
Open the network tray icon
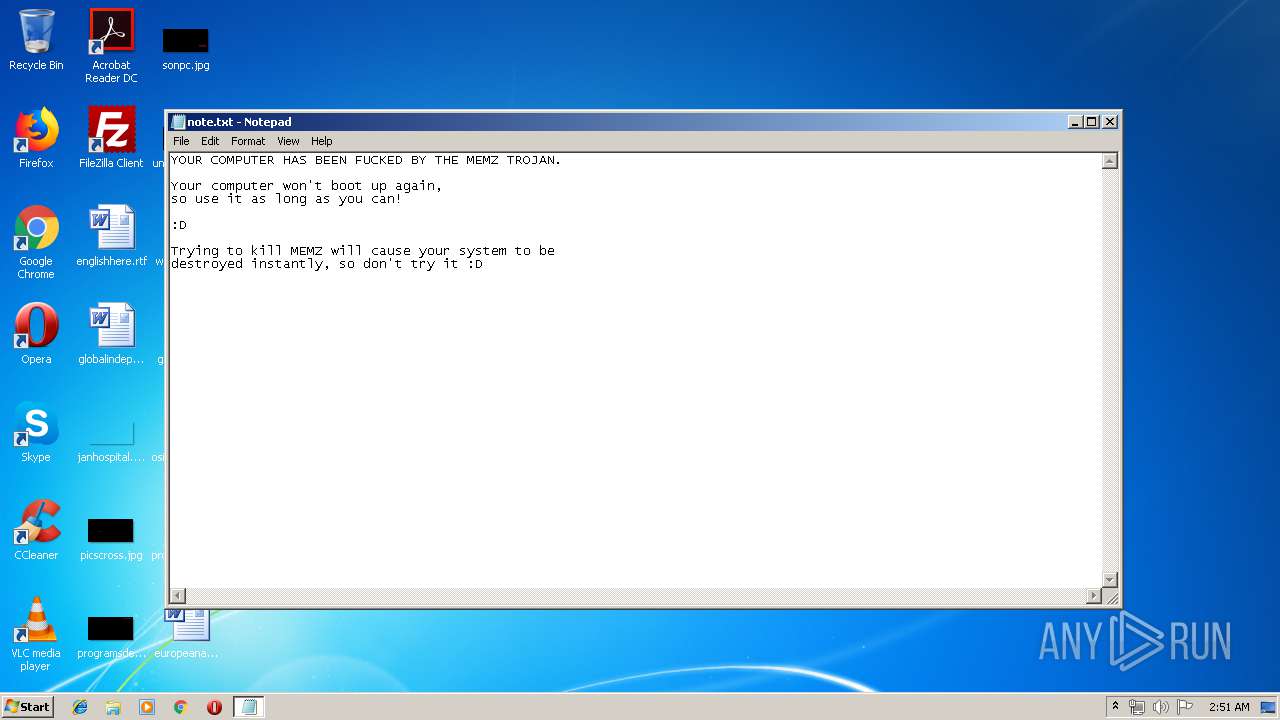(1137, 707)
